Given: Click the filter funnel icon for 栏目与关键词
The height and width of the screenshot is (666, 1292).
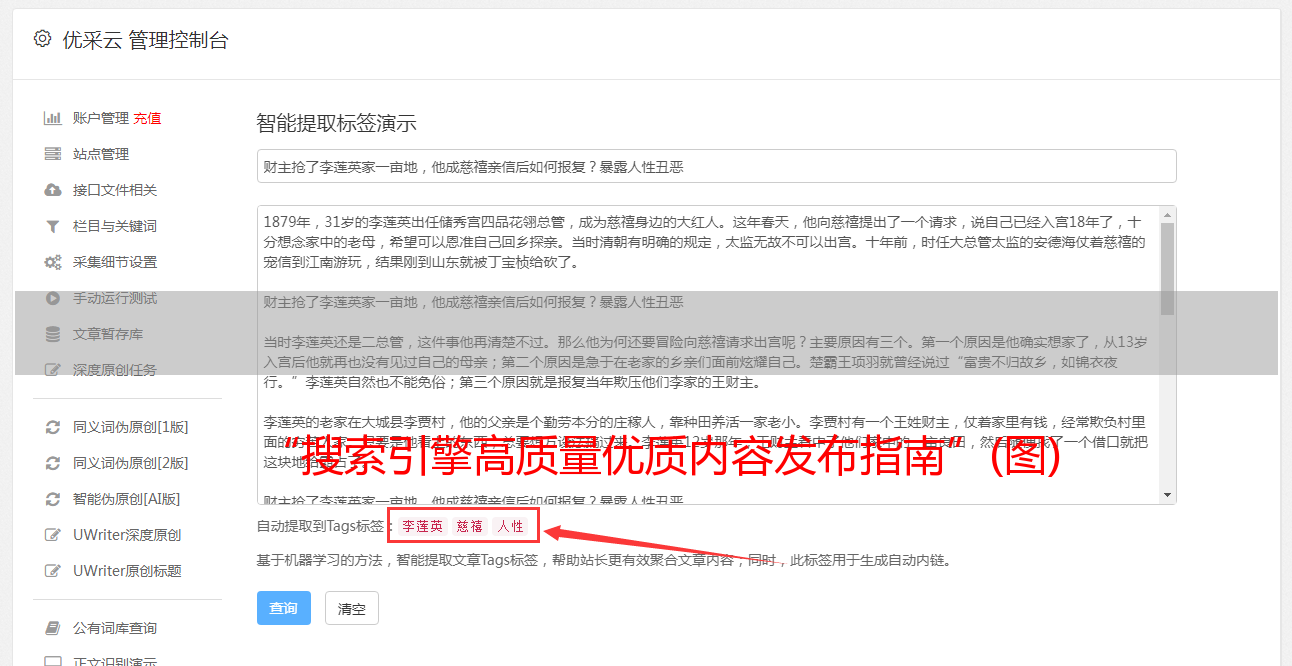Looking at the screenshot, I should 53,226.
